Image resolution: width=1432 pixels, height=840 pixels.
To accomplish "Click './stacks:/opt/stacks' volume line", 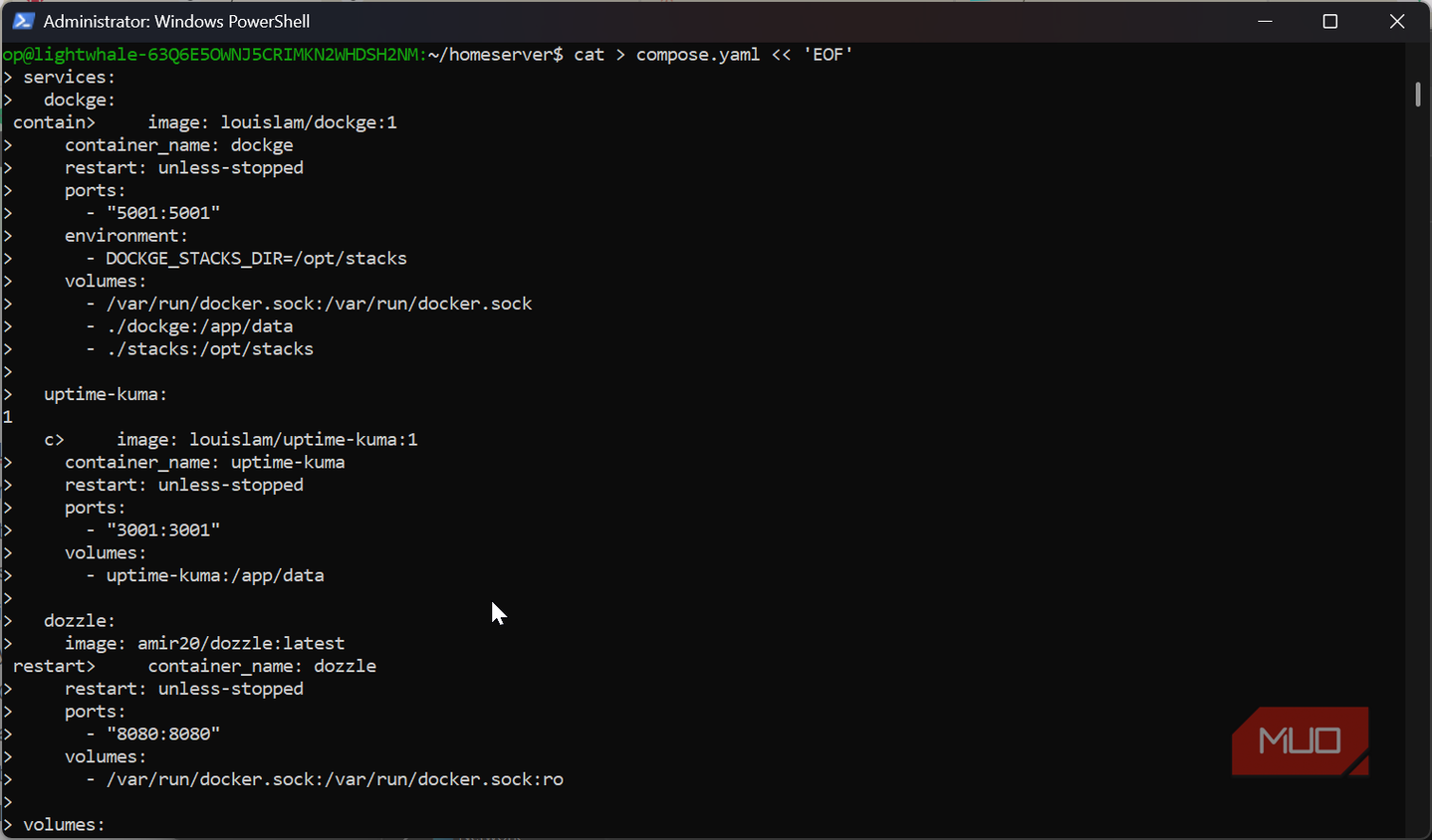I will click(x=209, y=349).
